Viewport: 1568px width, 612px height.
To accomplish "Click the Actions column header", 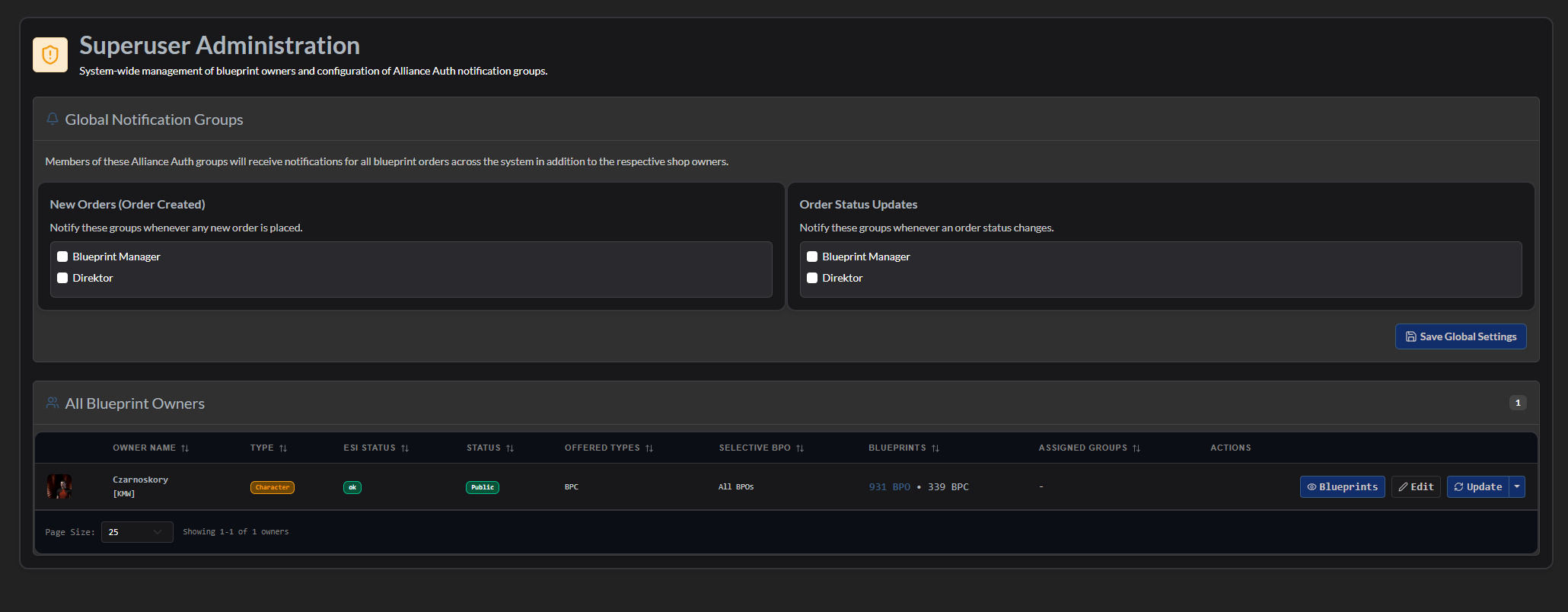I will [x=1231, y=448].
